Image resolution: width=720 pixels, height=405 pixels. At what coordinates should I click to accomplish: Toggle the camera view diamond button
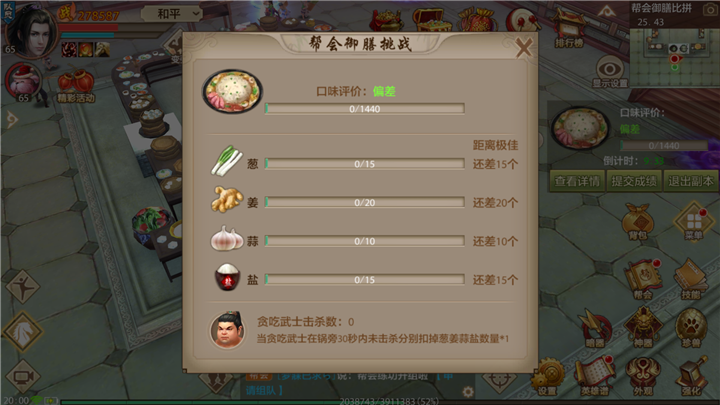[x=22, y=377]
